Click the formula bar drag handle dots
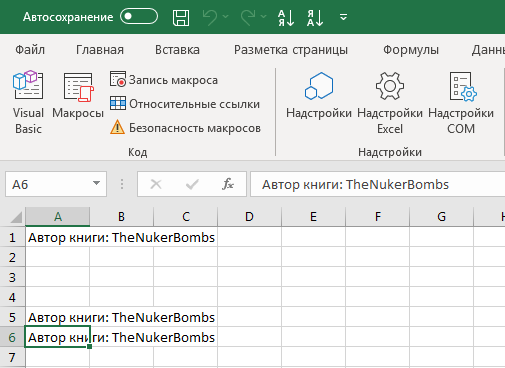505x368 pixels. [122, 184]
